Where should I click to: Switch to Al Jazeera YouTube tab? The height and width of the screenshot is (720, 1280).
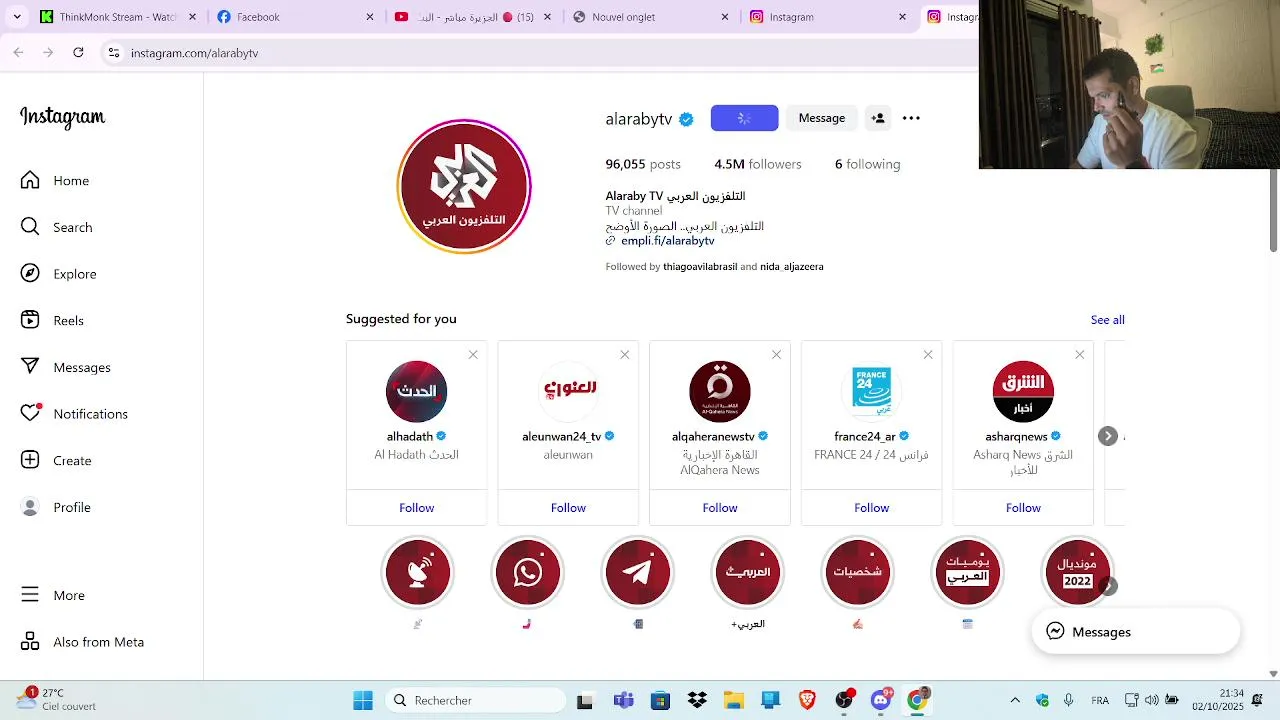(470, 17)
